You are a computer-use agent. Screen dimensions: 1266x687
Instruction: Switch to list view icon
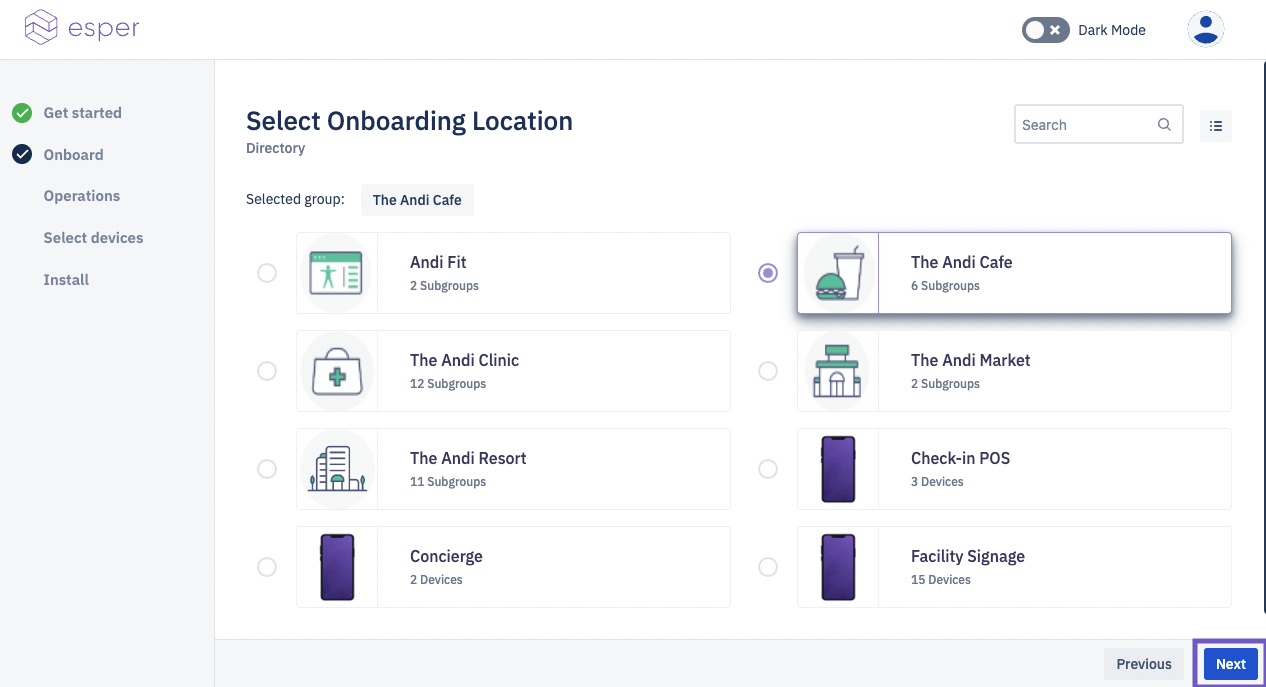pyautogui.click(x=1216, y=126)
